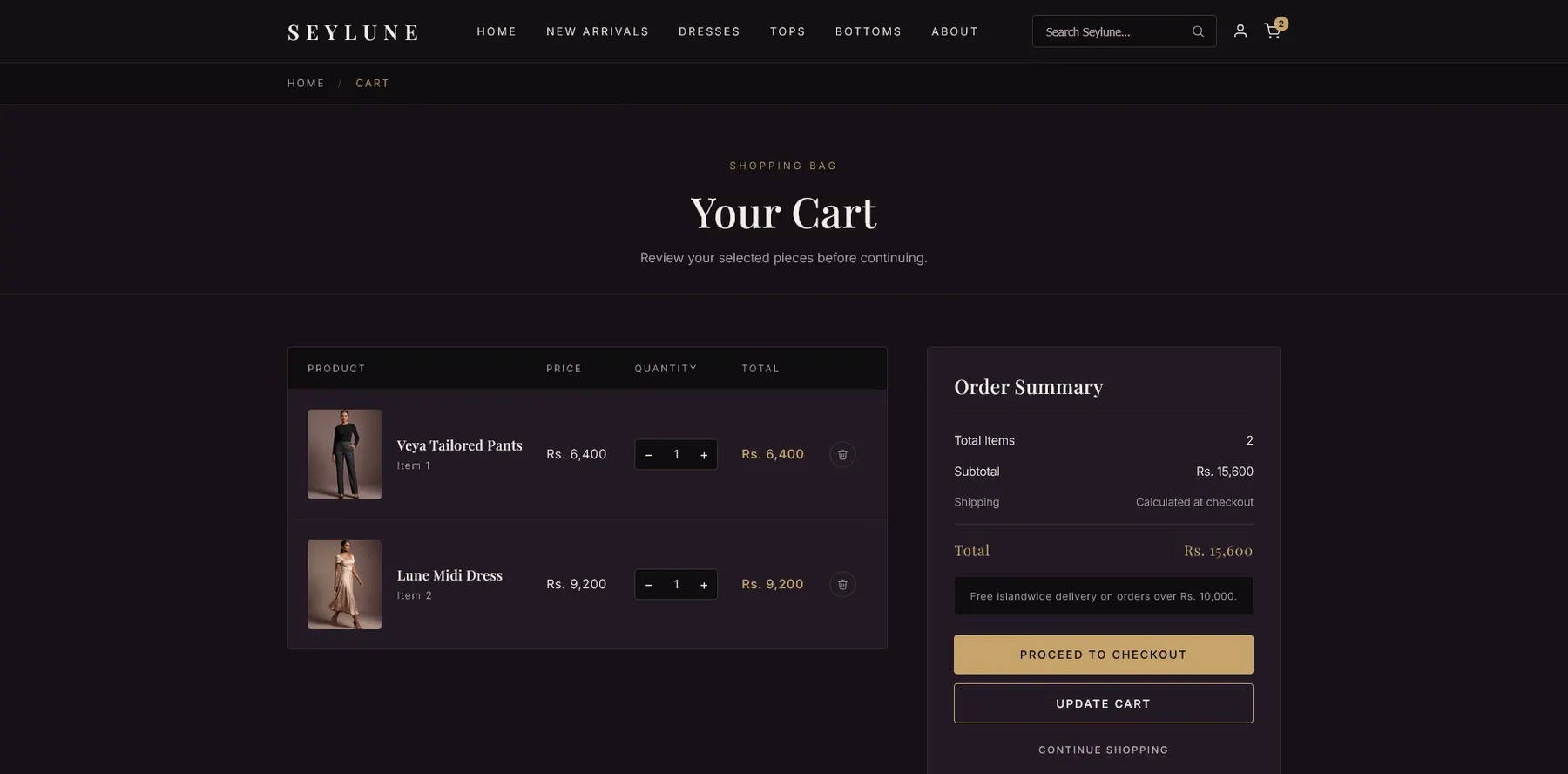Click the Seylune logo
1568x774 pixels.
353,32
